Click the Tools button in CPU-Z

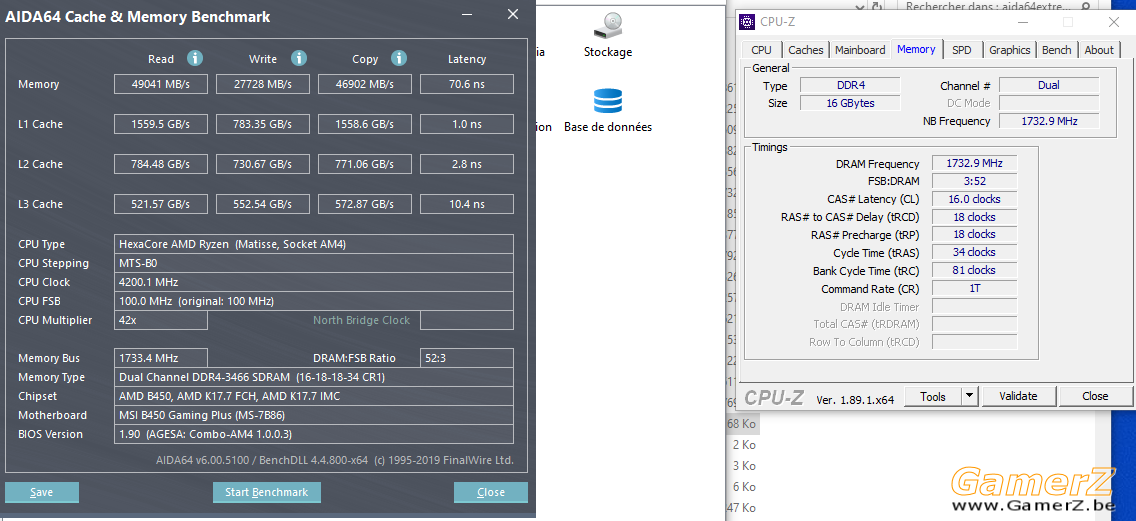click(932, 396)
